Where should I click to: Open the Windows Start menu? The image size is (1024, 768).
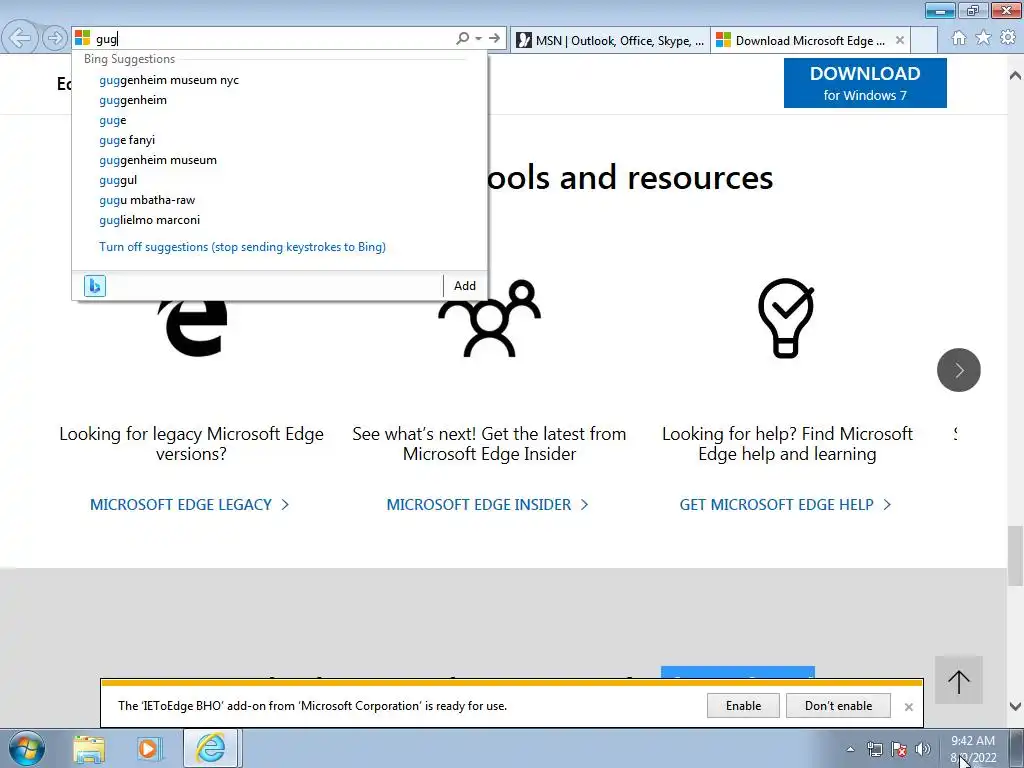coord(27,748)
